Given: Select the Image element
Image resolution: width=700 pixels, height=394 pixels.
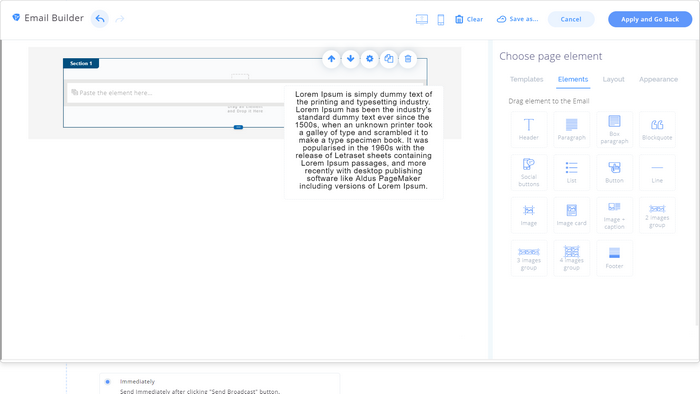Looking at the screenshot, I should pyautogui.click(x=529, y=215).
